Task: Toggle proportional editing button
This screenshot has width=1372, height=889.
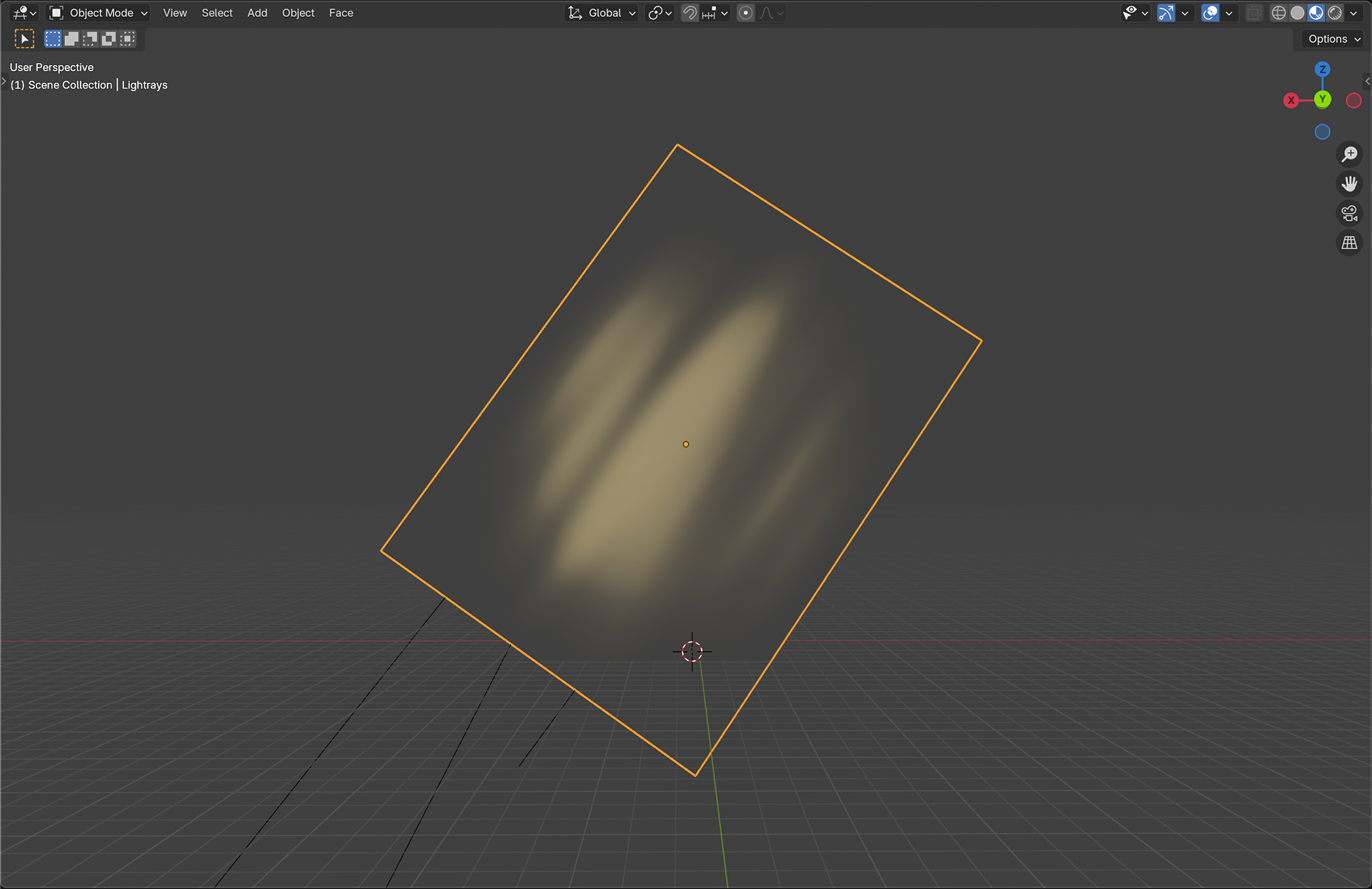Action: click(x=745, y=13)
